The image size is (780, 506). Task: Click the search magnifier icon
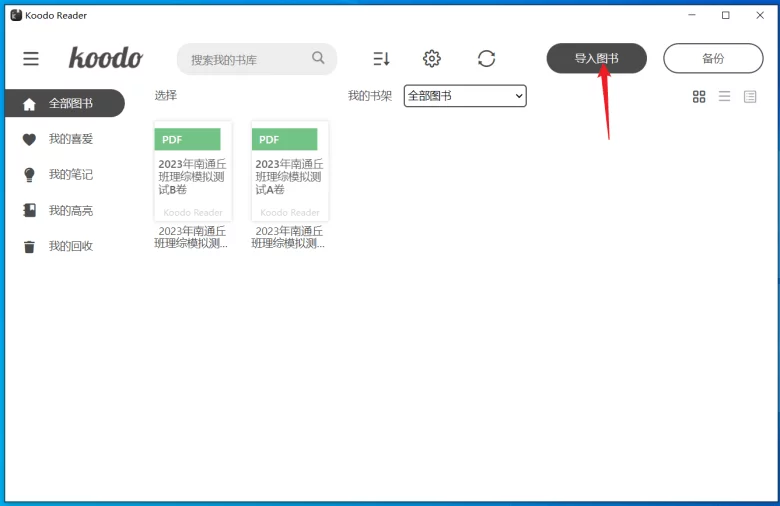[318, 58]
